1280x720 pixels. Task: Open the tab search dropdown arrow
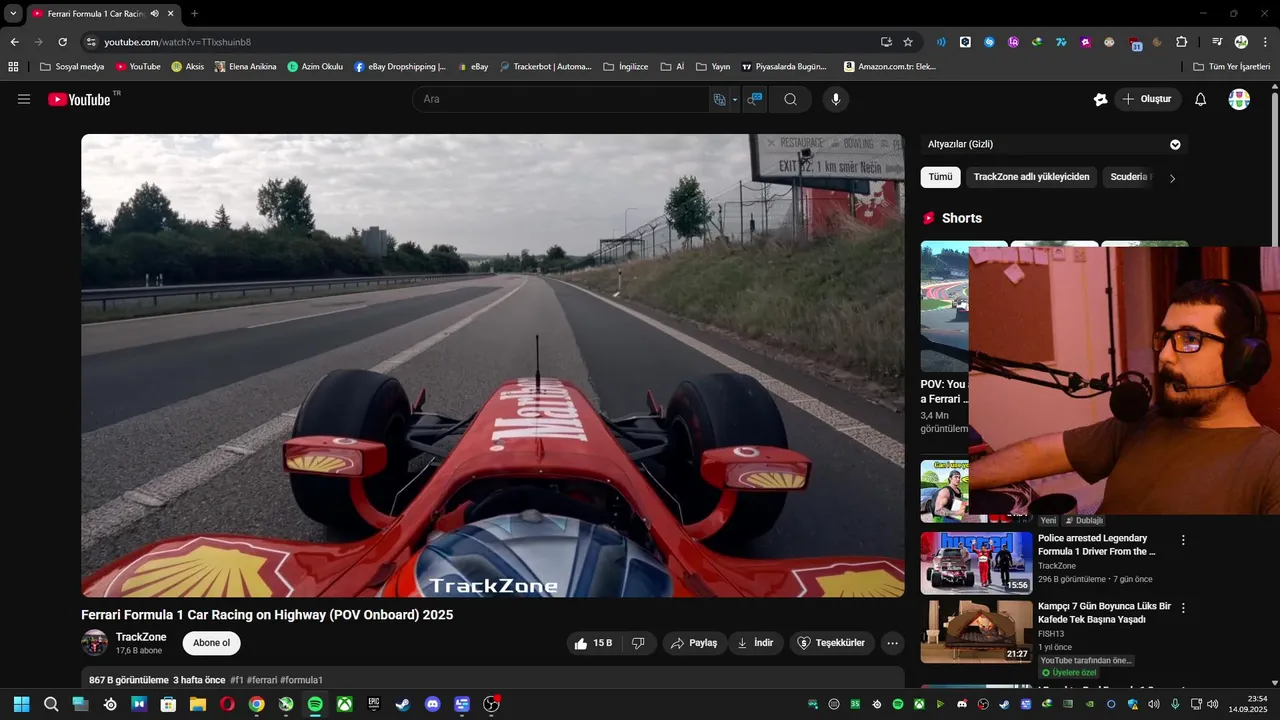coord(13,14)
